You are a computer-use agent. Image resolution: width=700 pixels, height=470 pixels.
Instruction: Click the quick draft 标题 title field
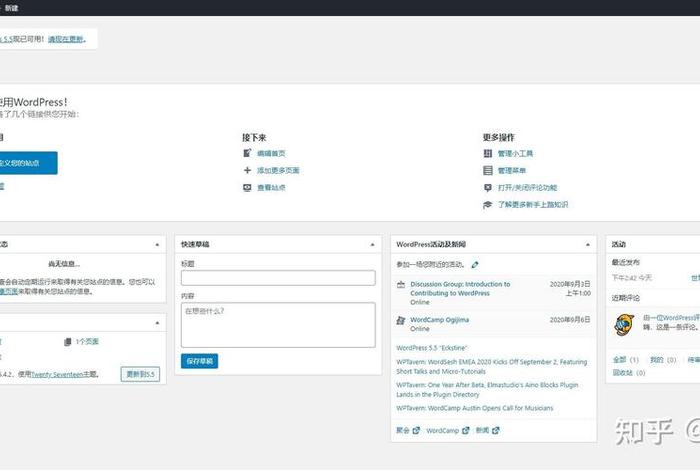tap(278, 278)
